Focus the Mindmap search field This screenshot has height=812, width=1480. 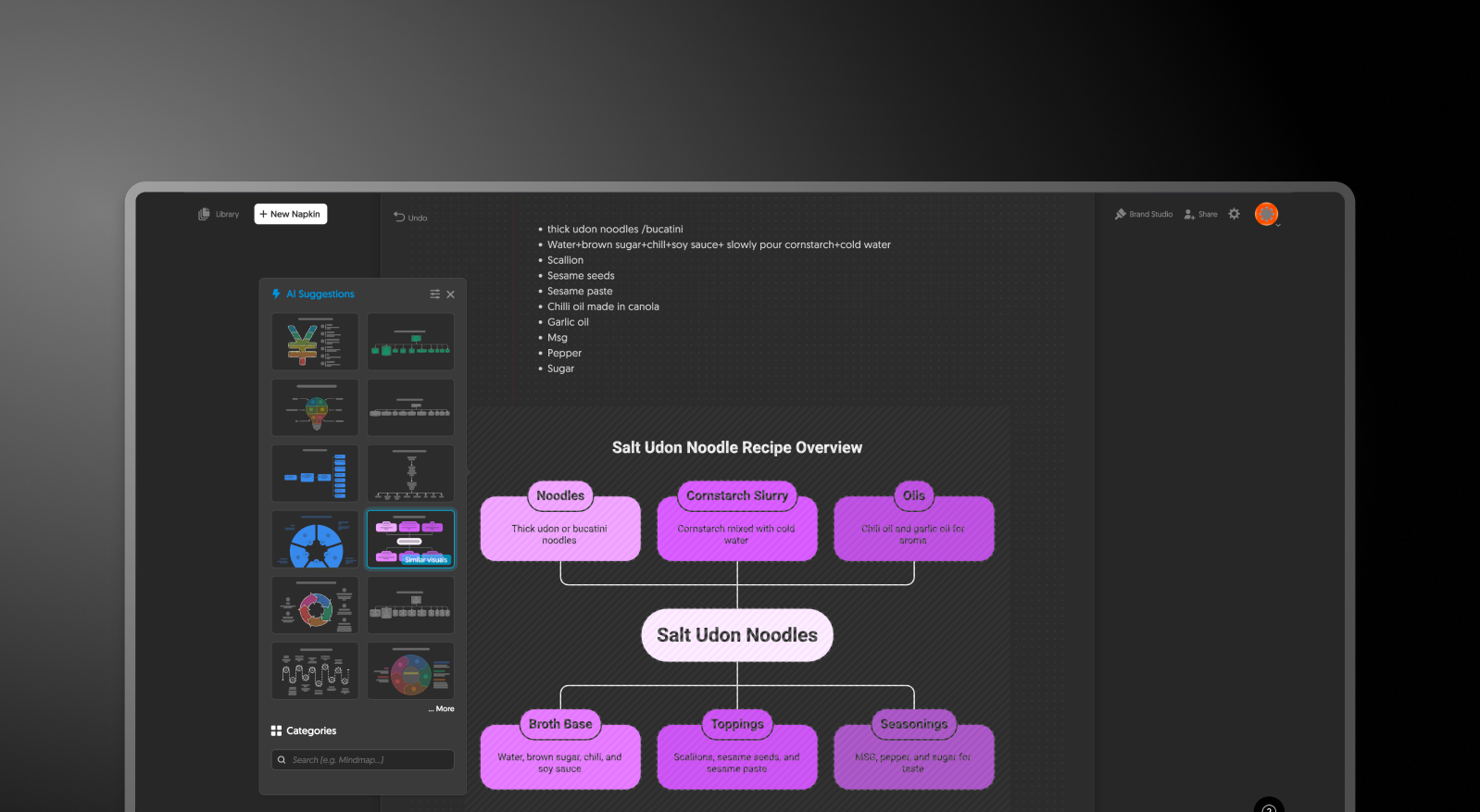point(363,760)
